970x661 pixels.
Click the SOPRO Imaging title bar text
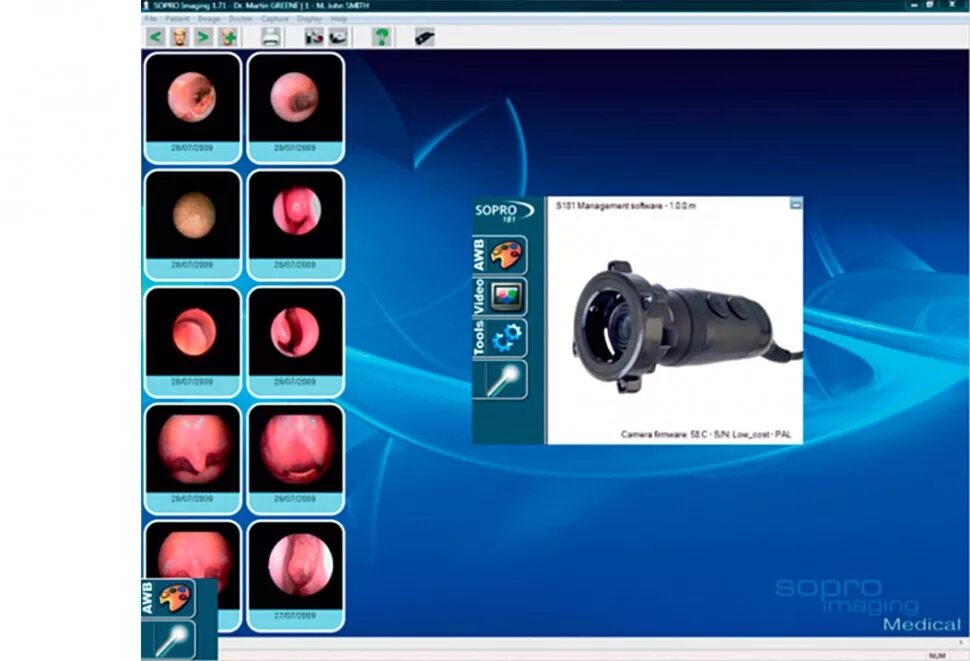pos(261,5)
